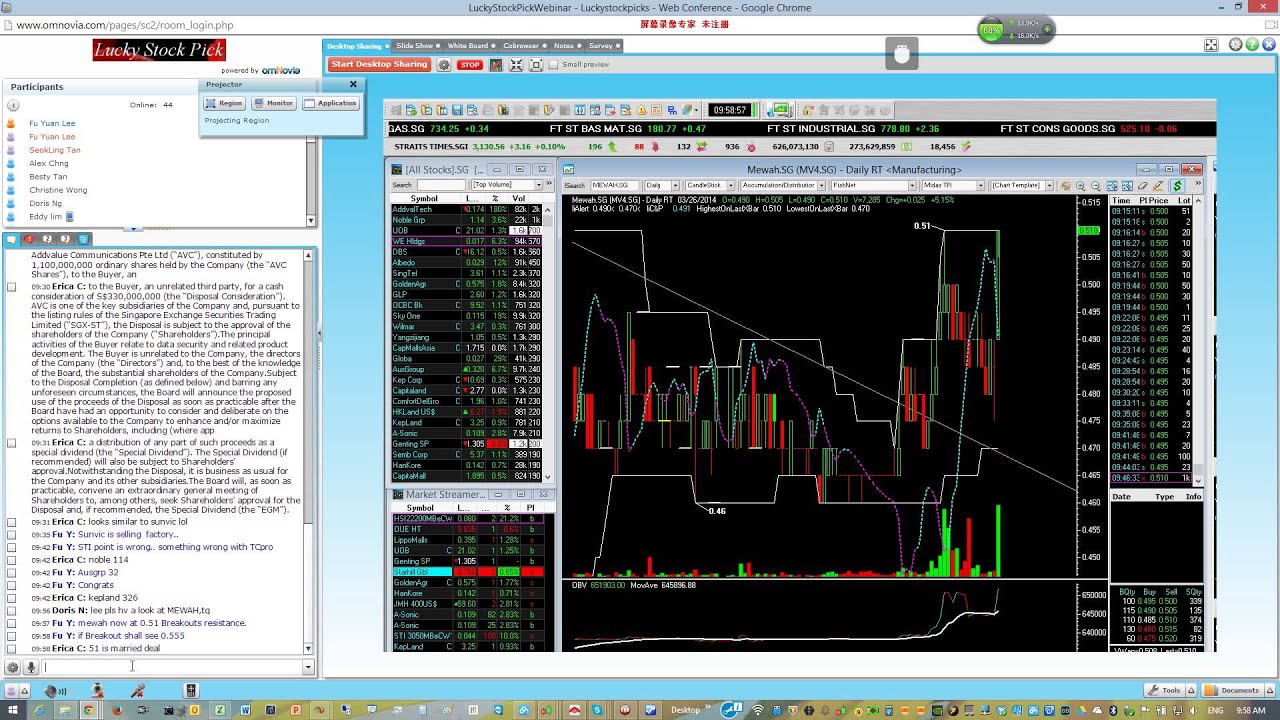Screen dimensions: 1280x720
Task: Click Eddy lim's mobile phone icon
Action: tap(69, 216)
